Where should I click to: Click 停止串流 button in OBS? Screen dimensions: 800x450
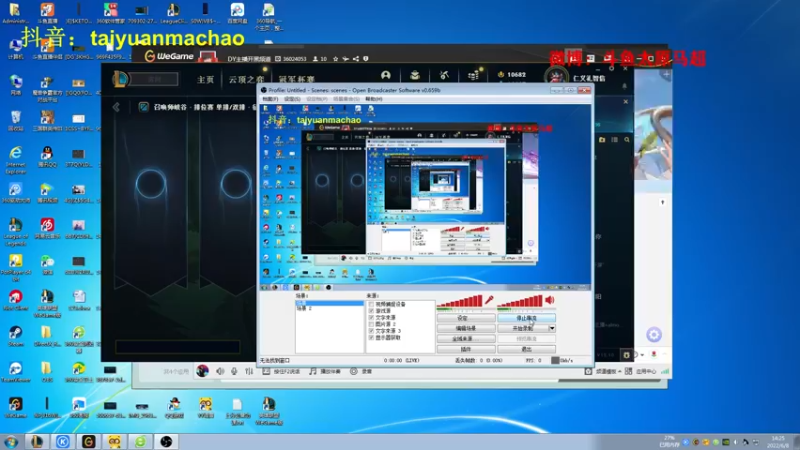tap(527, 318)
